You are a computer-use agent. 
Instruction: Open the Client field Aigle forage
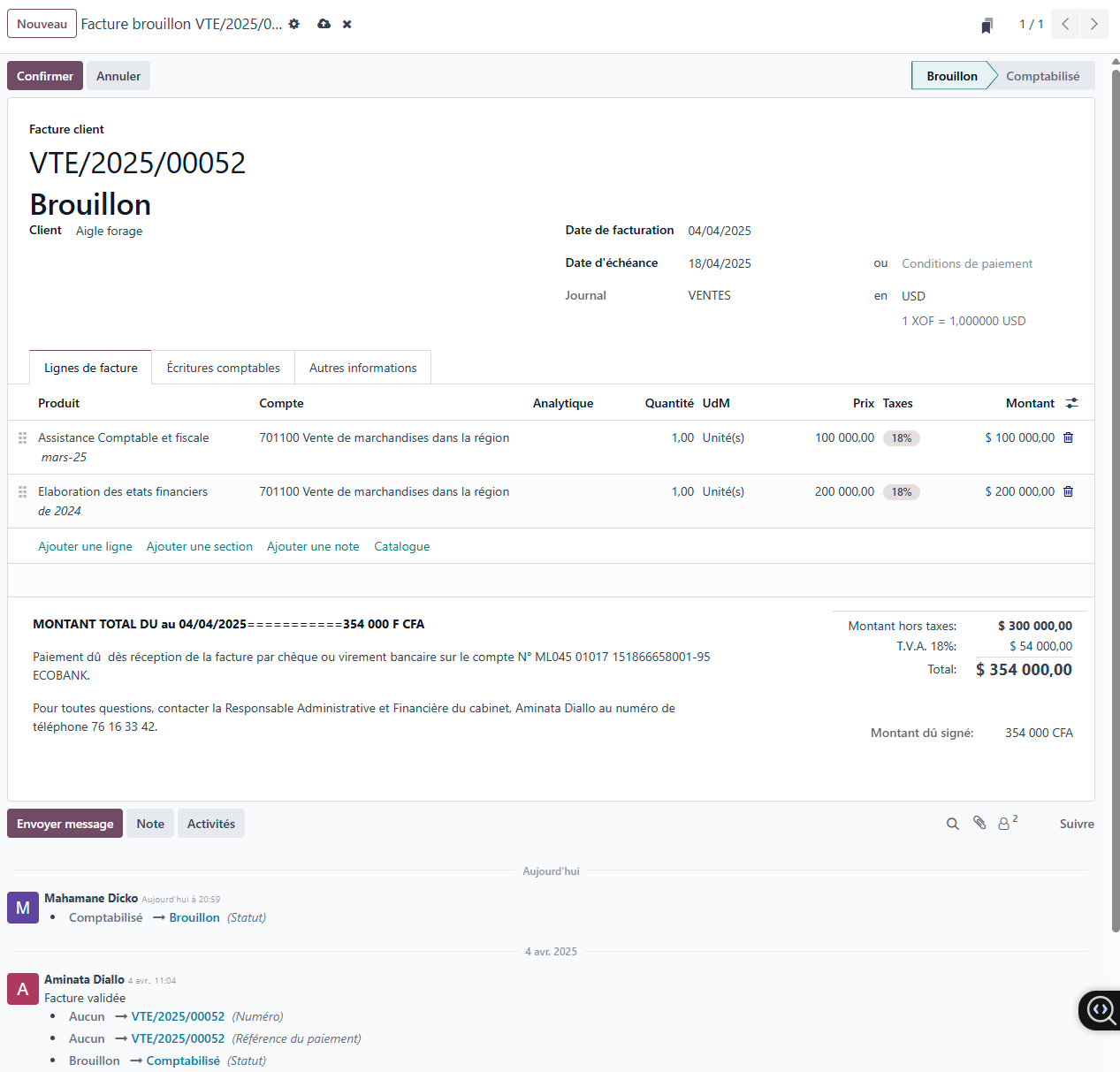pyautogui.click(x=110, y=231)
